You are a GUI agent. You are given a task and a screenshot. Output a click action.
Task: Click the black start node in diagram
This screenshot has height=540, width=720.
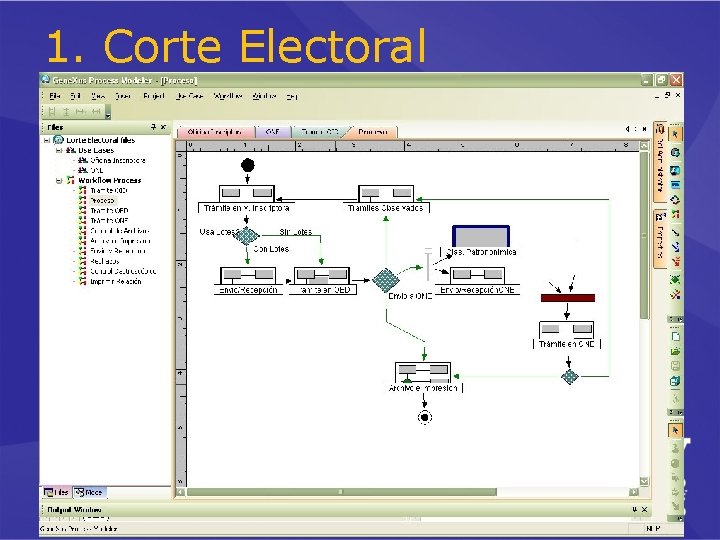coord(248,165)
